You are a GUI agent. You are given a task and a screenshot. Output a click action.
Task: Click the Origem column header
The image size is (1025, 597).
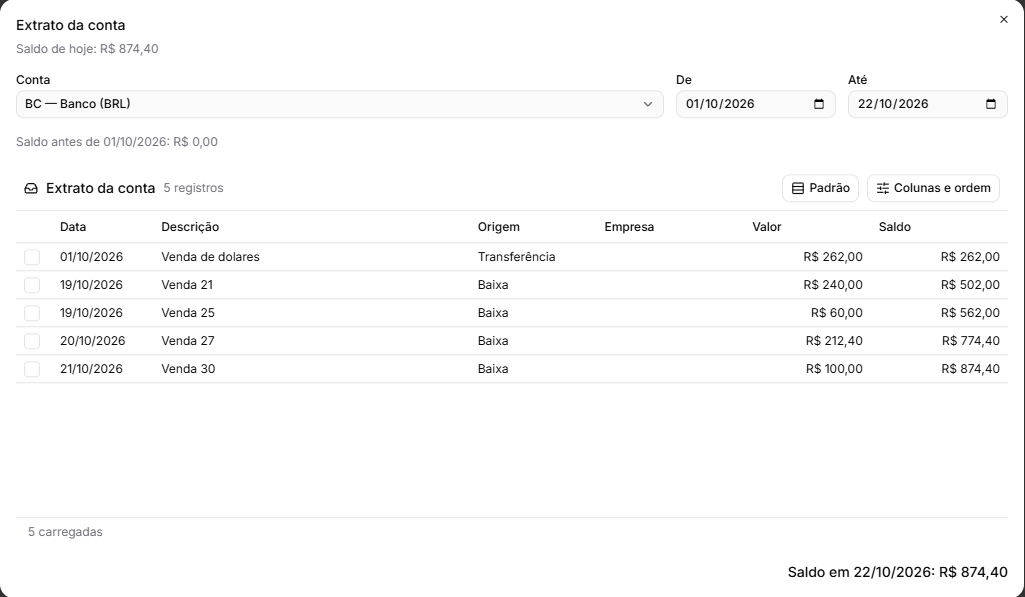point(499,227)
